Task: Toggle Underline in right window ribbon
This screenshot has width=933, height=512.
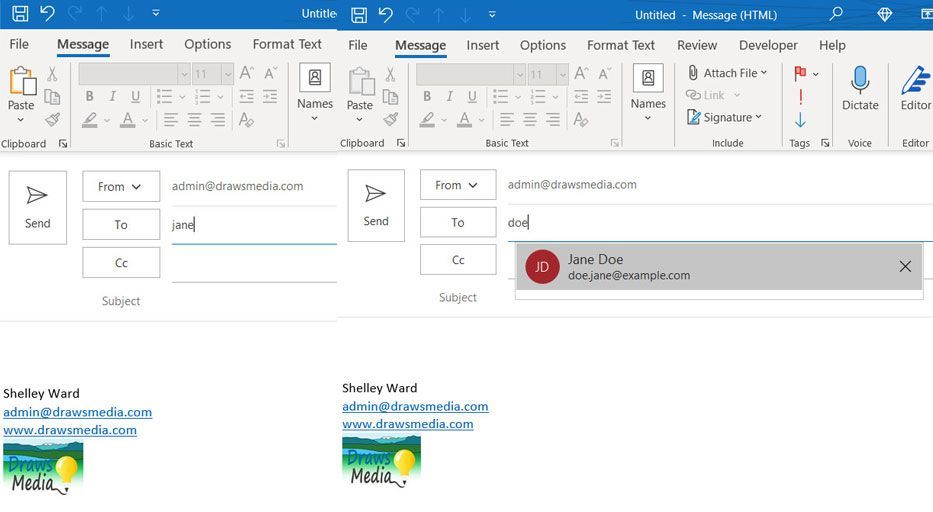Action: pyautogui.click(x=472, y=96)
